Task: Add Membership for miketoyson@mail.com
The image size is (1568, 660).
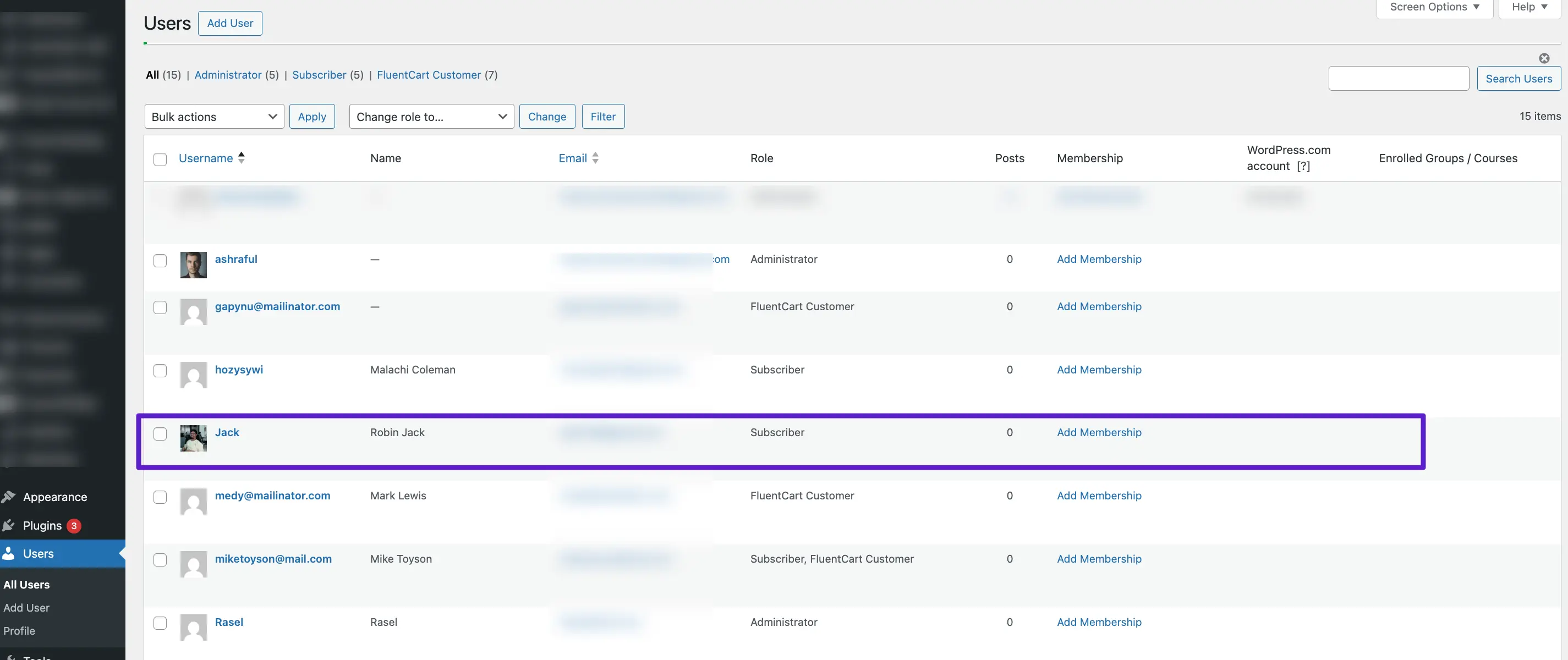Action: 1099,559
